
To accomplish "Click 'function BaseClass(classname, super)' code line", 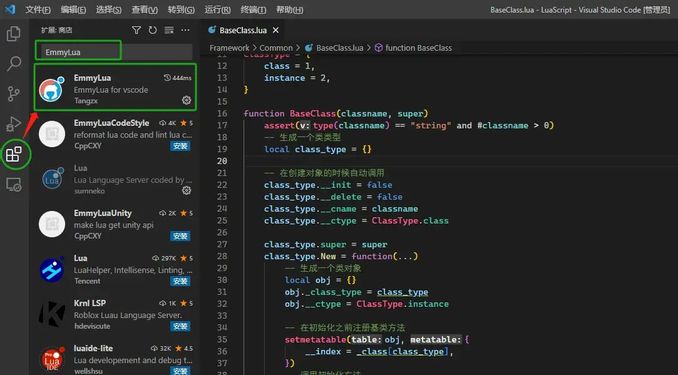I will tap(336, 113).
